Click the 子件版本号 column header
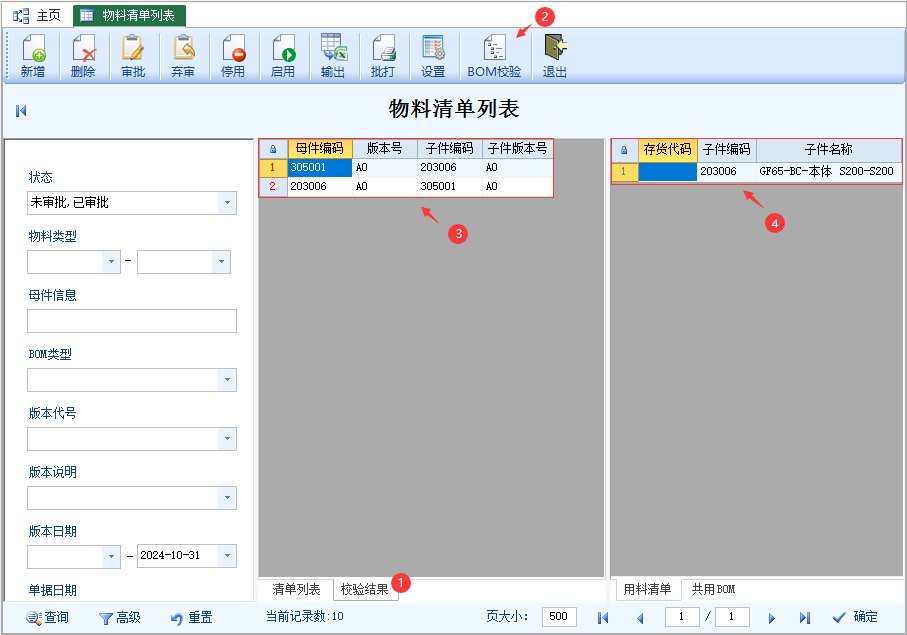Viewport: 907px width, 635px height. click(x=518, y=149)
